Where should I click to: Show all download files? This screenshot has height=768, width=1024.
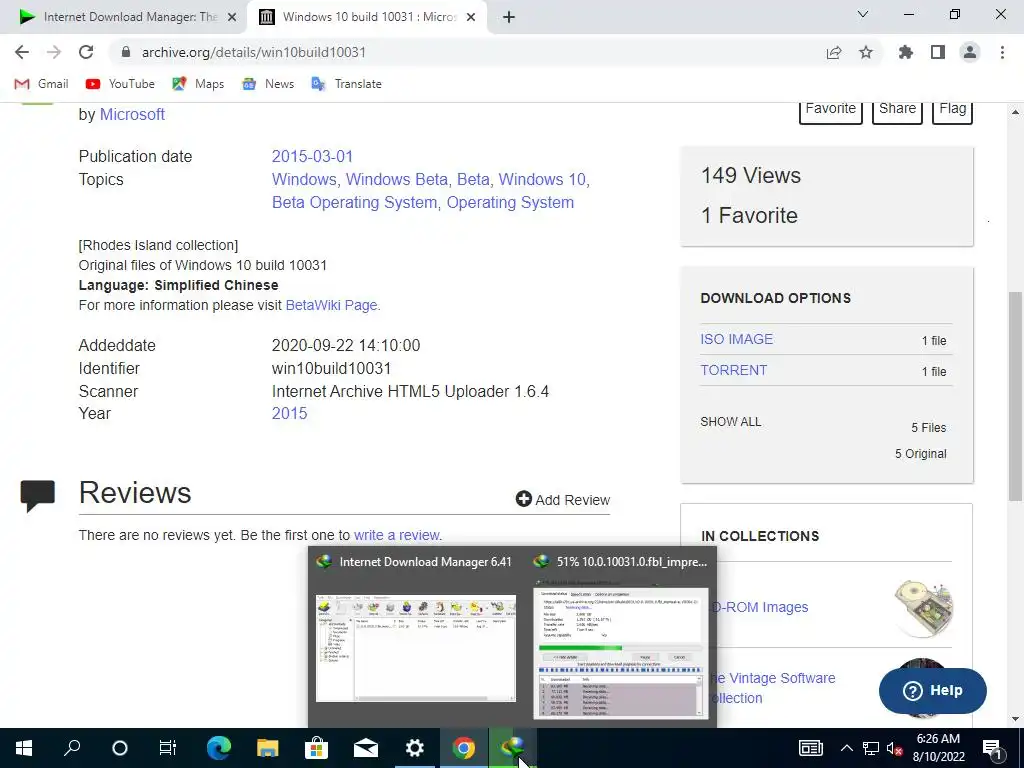(731, 422)
